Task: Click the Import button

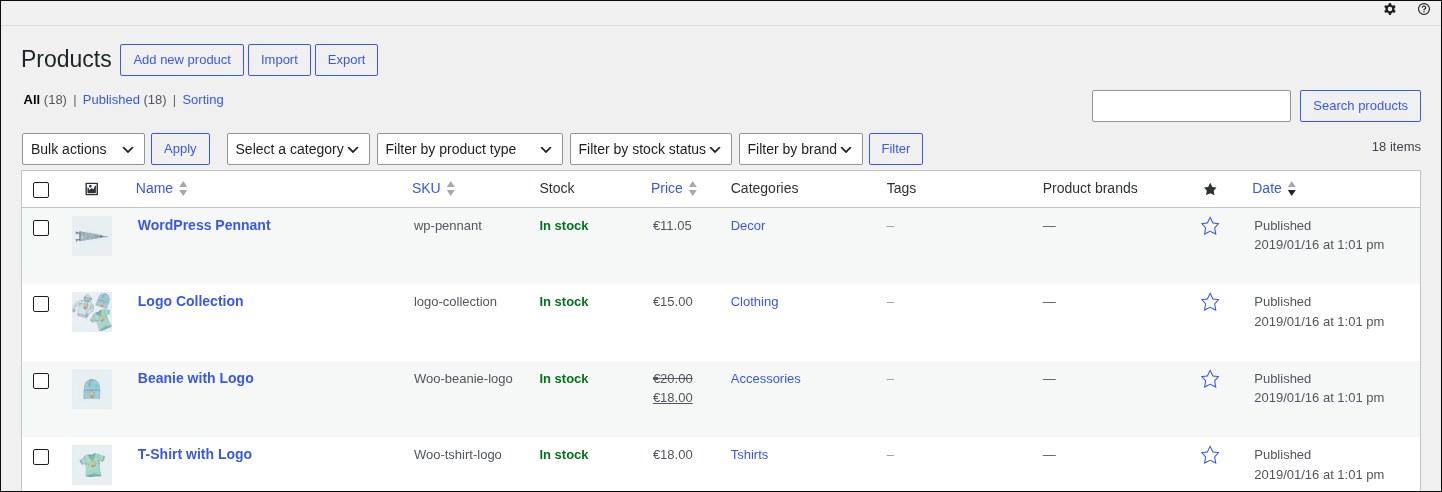Action: pyautogui.click(x=279, y=60)
